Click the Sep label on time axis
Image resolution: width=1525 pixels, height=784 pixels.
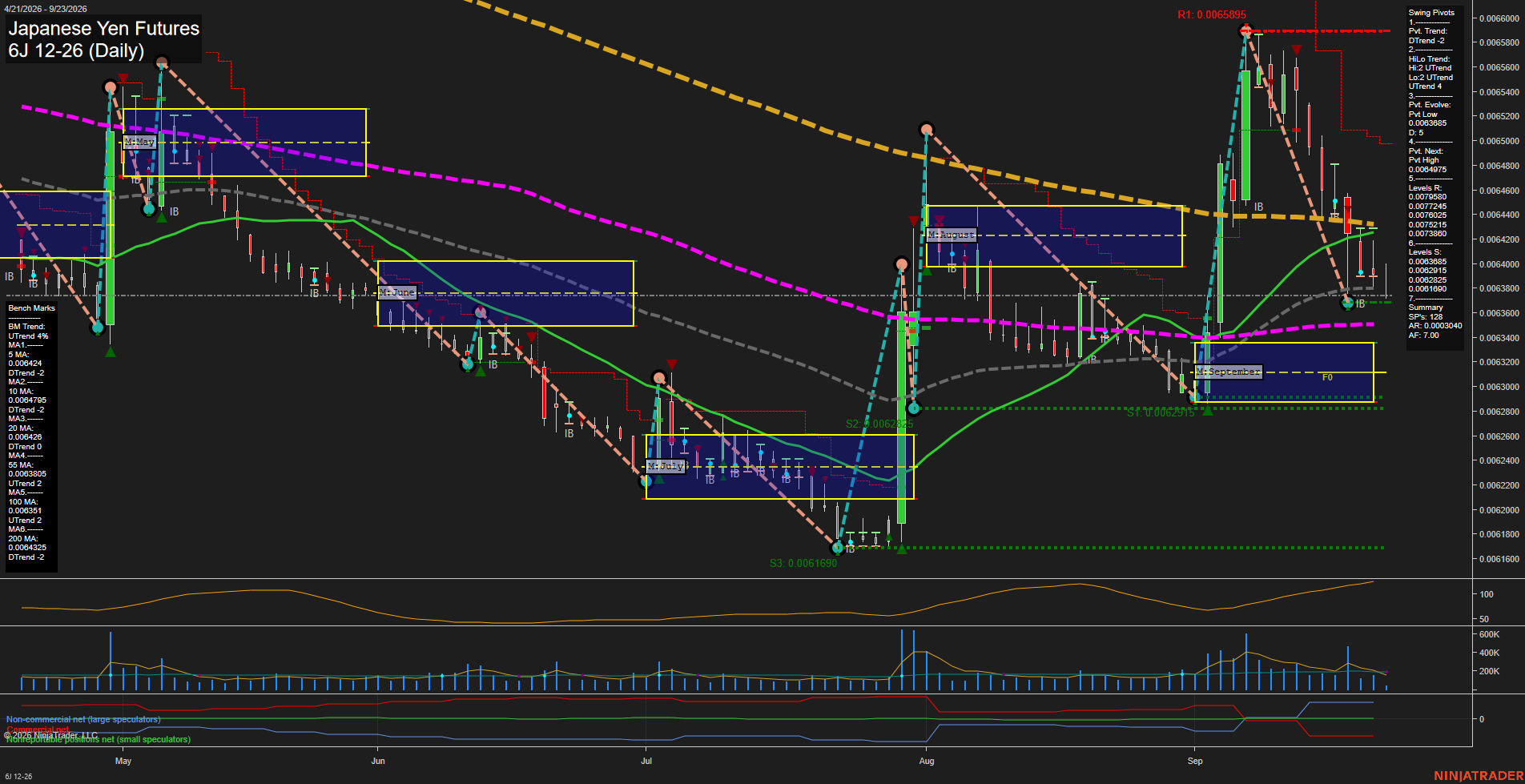(x=1195, y=761)
